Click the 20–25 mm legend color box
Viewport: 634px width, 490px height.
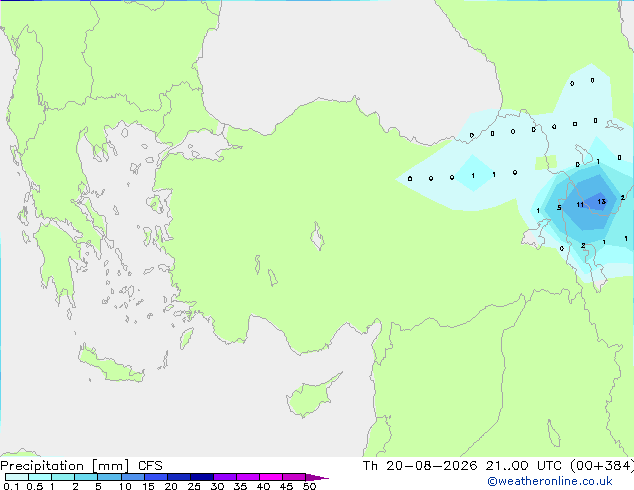[179, 477]
